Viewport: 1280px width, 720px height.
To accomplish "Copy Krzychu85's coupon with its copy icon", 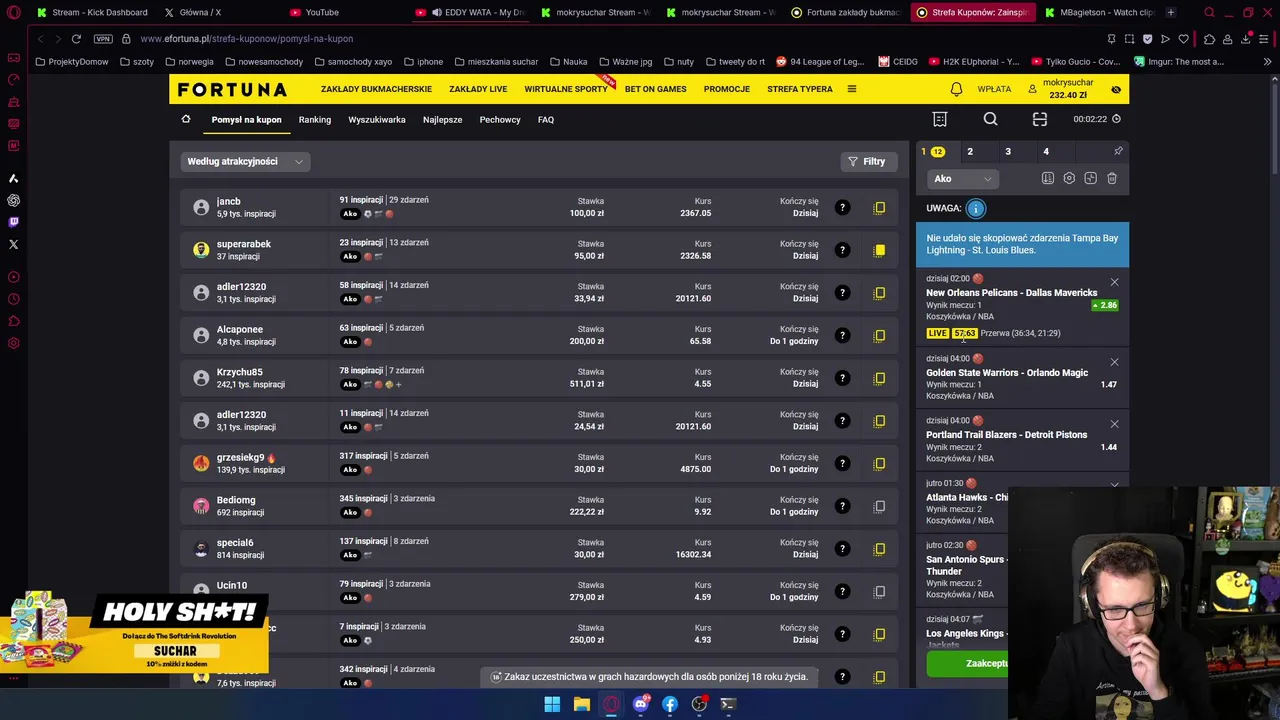I will click(880, 378).
